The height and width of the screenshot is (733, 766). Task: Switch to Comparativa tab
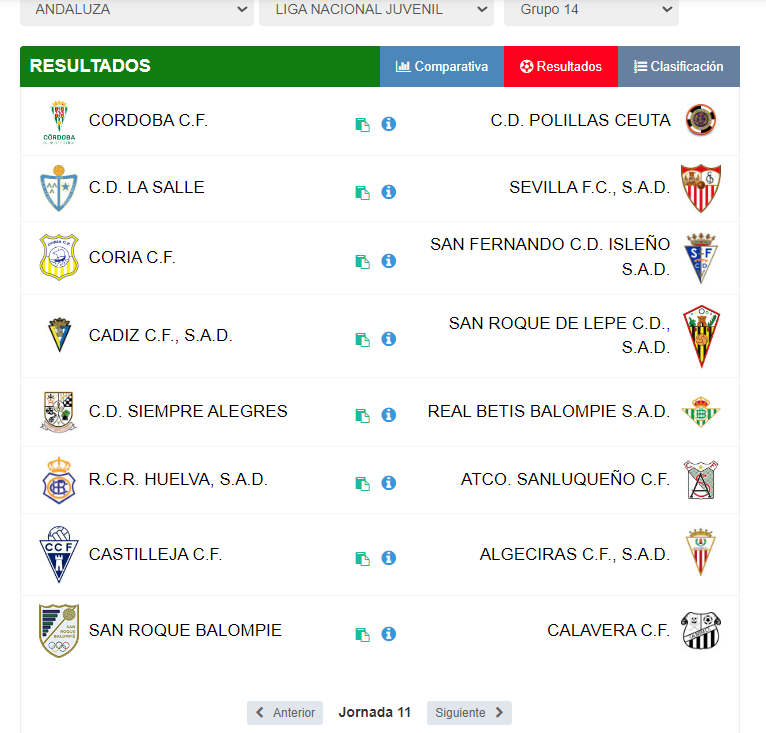click(x=442, y=66)
